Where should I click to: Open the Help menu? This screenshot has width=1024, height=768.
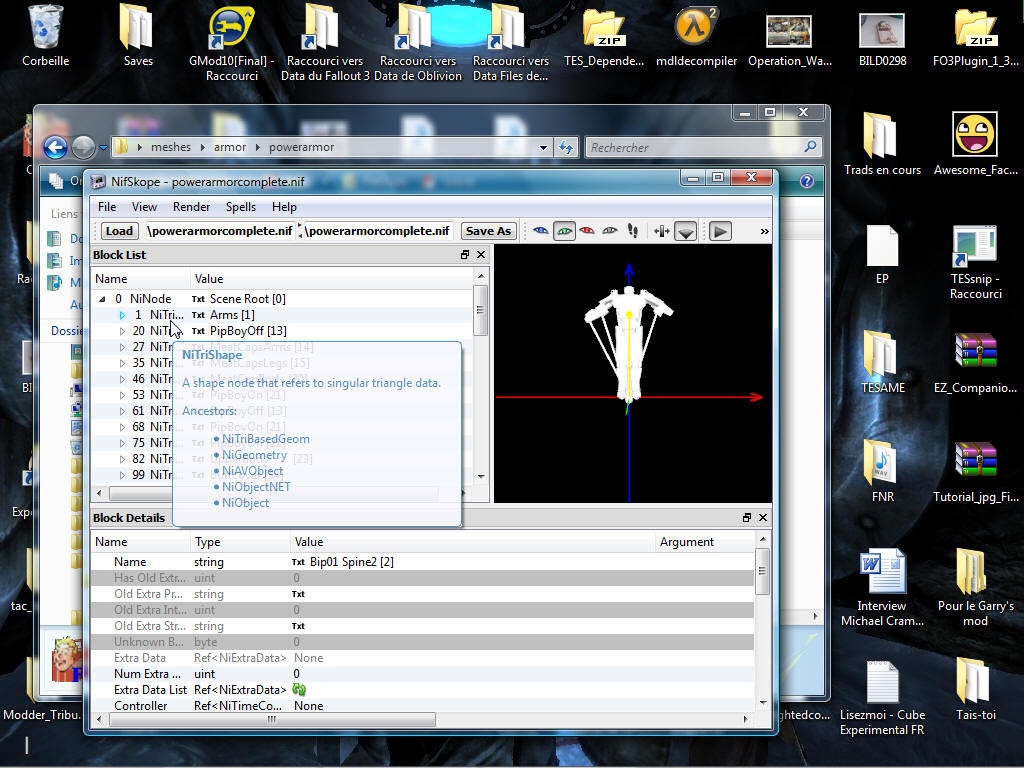click(284, 207)
